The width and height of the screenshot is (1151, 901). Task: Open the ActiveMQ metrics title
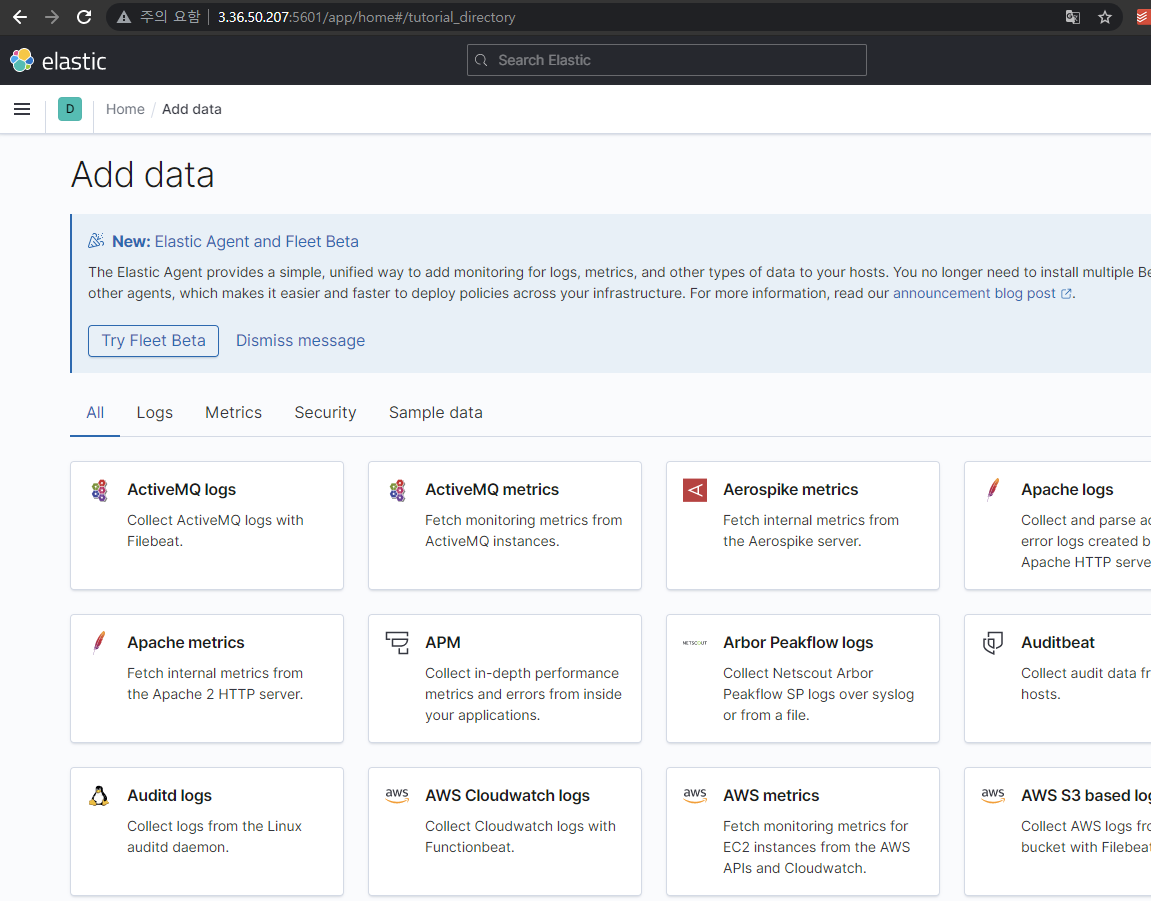(492, 490)
